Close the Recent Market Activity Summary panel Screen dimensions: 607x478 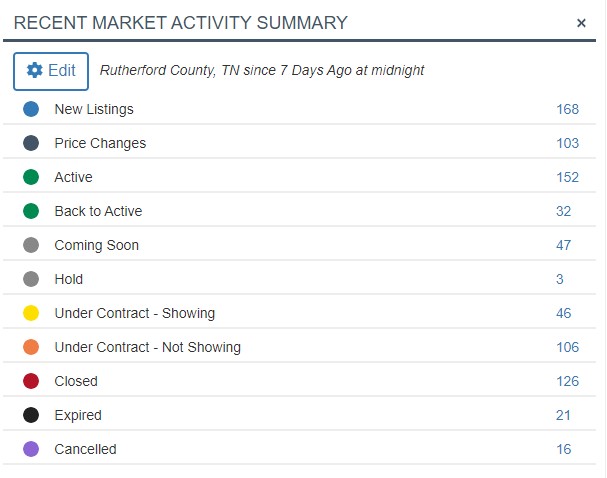(581, 23)
